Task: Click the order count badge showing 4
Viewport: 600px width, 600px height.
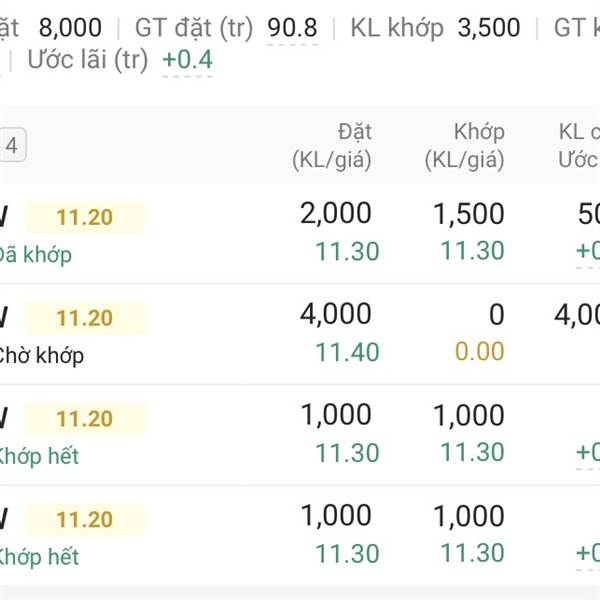Action: [12, 146]
